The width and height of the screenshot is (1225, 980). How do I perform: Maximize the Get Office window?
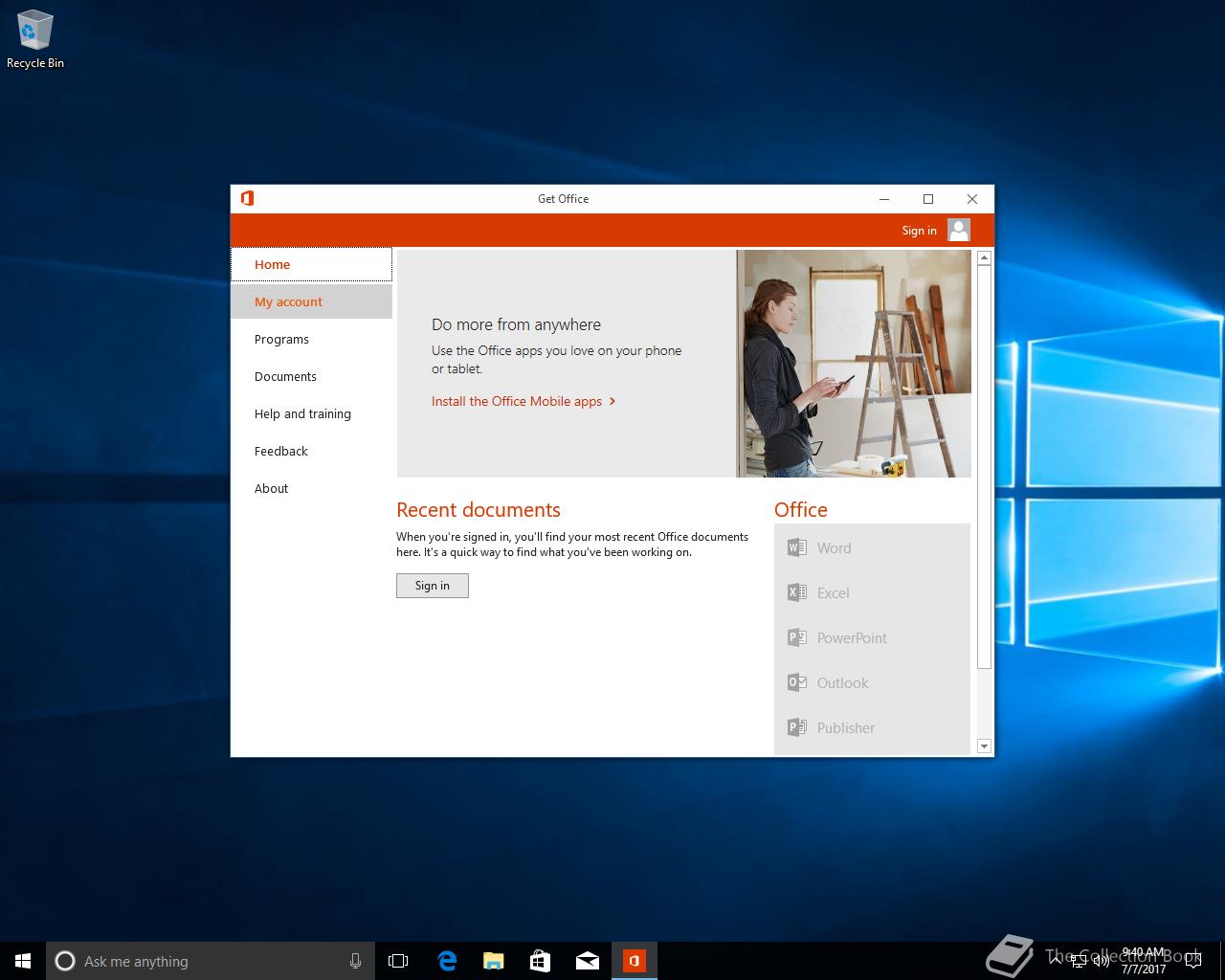927,199
